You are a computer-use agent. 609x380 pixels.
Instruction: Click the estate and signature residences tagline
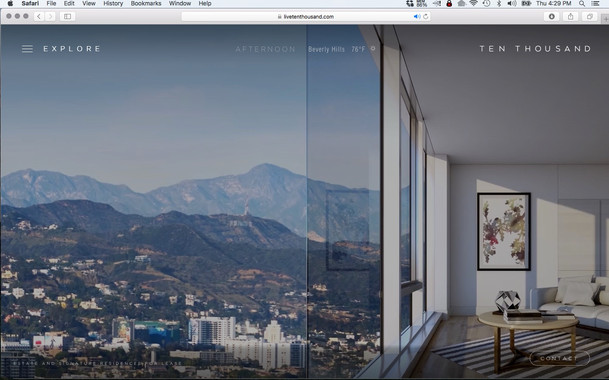pos(97,363)
